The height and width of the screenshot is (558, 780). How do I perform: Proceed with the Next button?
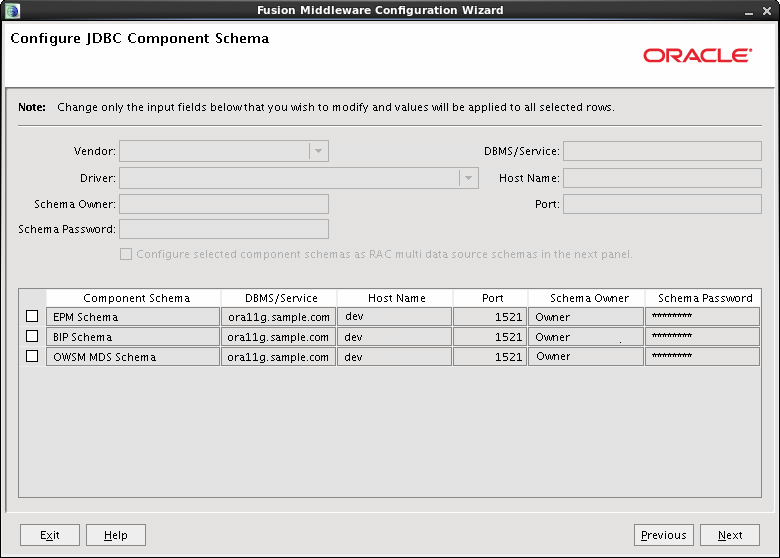(730, 535)
